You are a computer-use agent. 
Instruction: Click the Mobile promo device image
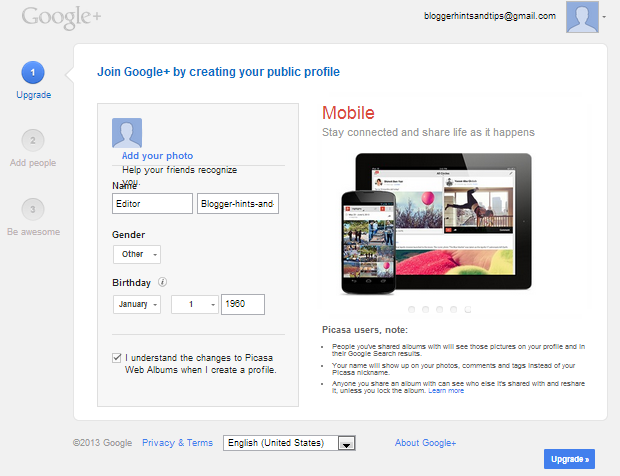pos(436,224)
